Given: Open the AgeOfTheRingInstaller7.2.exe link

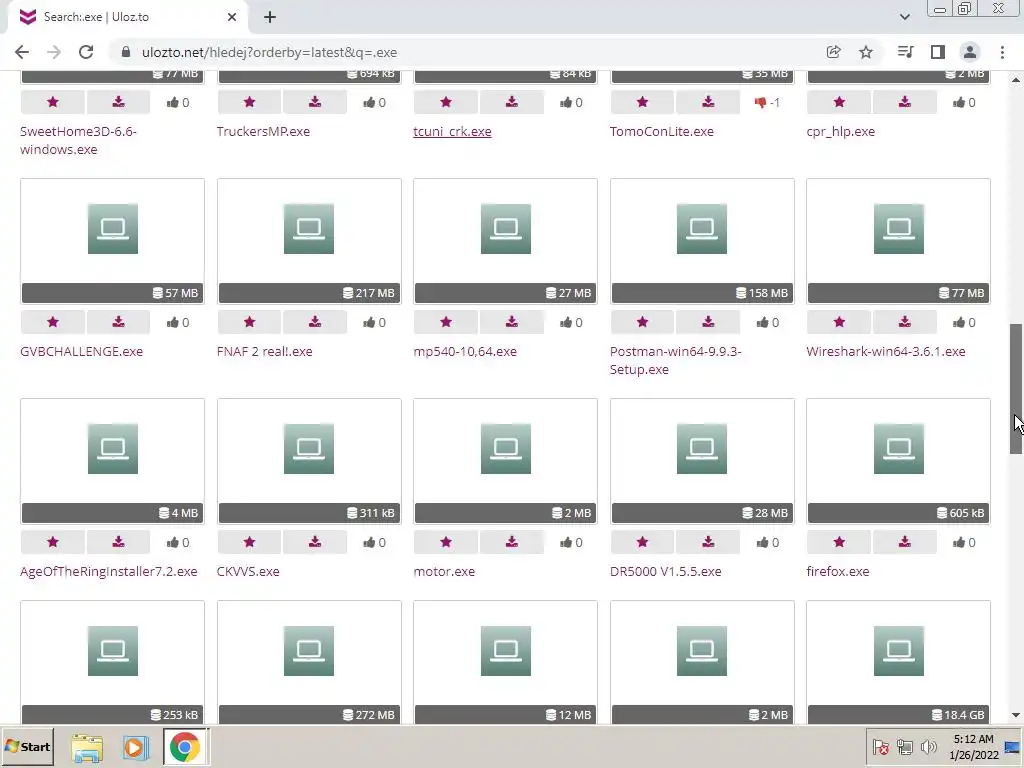Looking at the screenshot, I should pos(108,571).
